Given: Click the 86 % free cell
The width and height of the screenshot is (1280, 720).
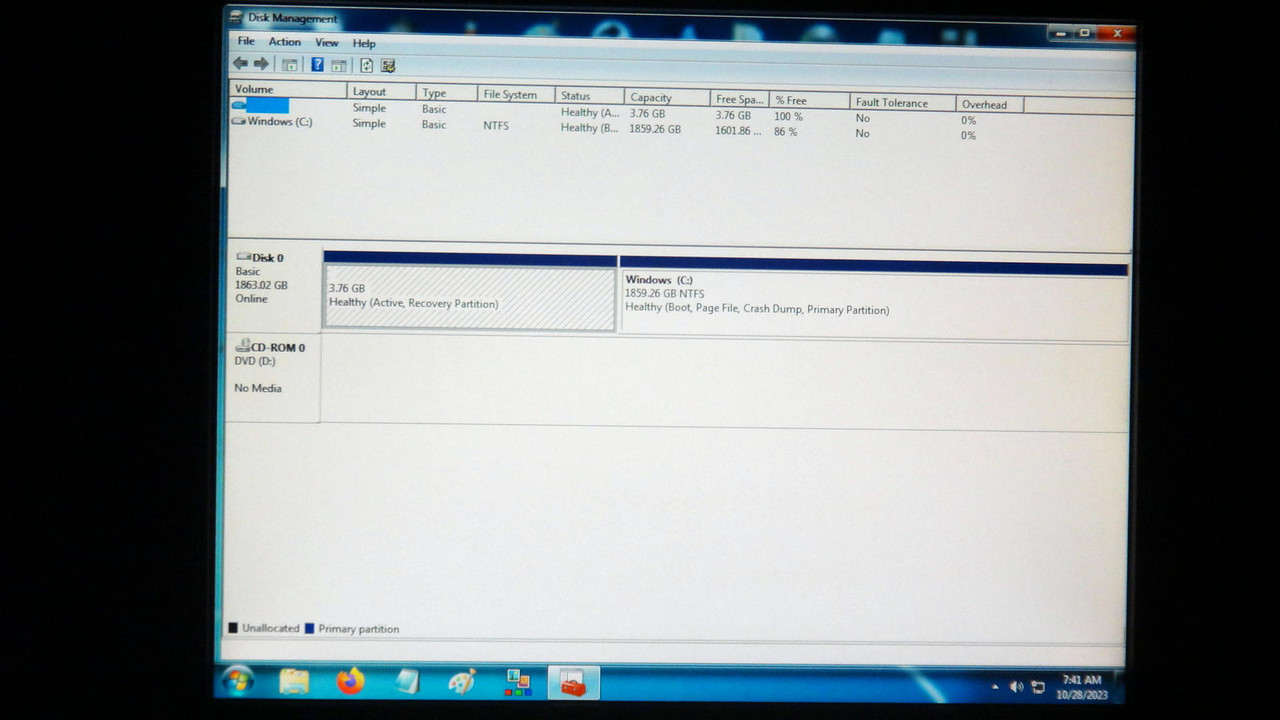Looking at the screenshot, I should [785, 132].
